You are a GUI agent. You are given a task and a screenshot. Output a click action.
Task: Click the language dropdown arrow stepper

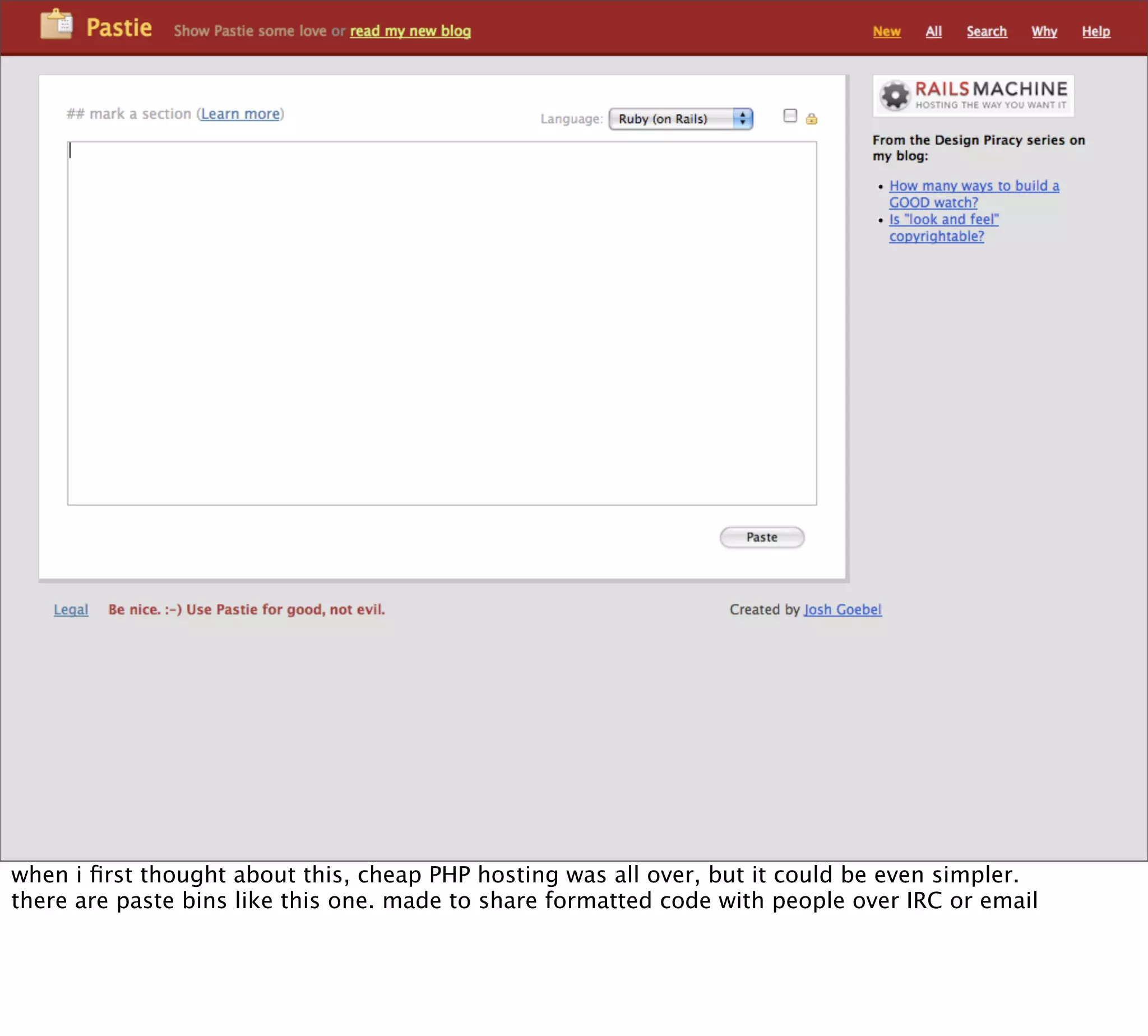coord(742,119)
